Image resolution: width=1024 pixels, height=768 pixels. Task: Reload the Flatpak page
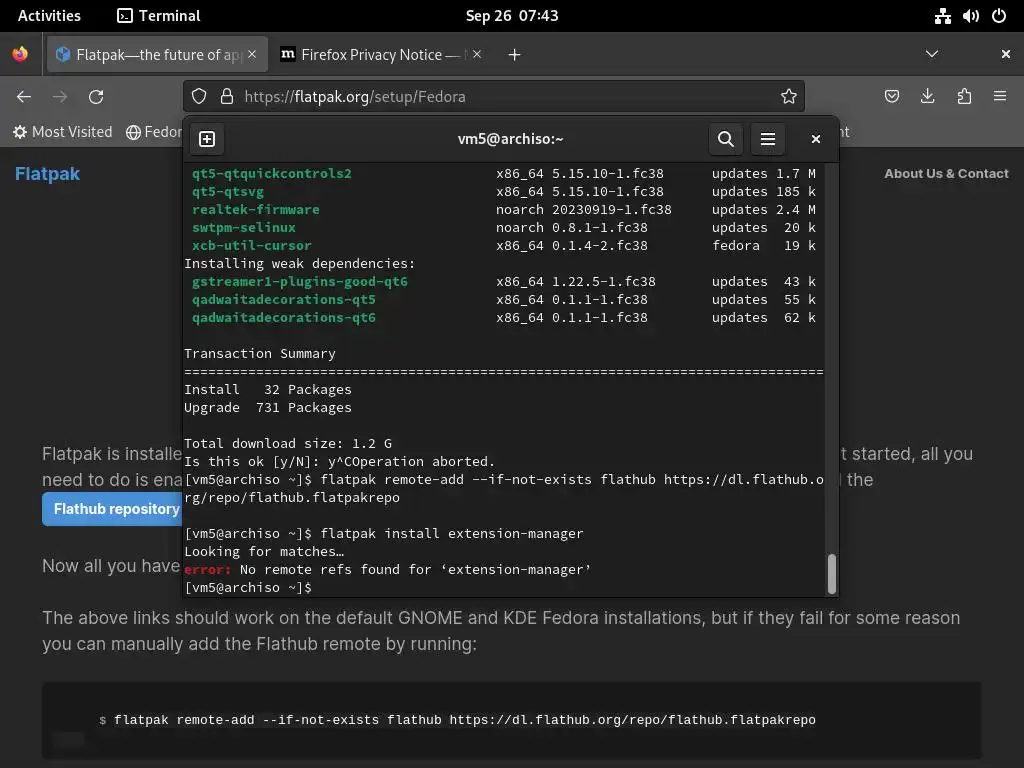click(x=96, y=97)
